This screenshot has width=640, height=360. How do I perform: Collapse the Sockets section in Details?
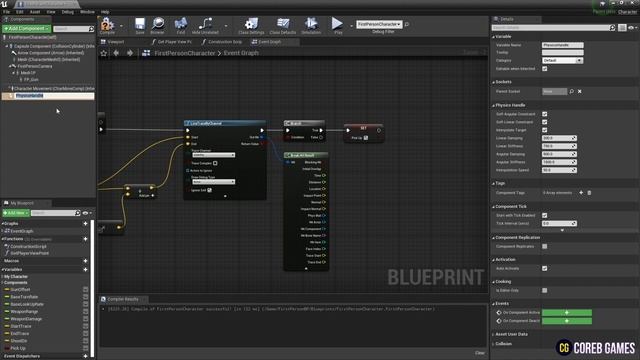tap(493, 82)
